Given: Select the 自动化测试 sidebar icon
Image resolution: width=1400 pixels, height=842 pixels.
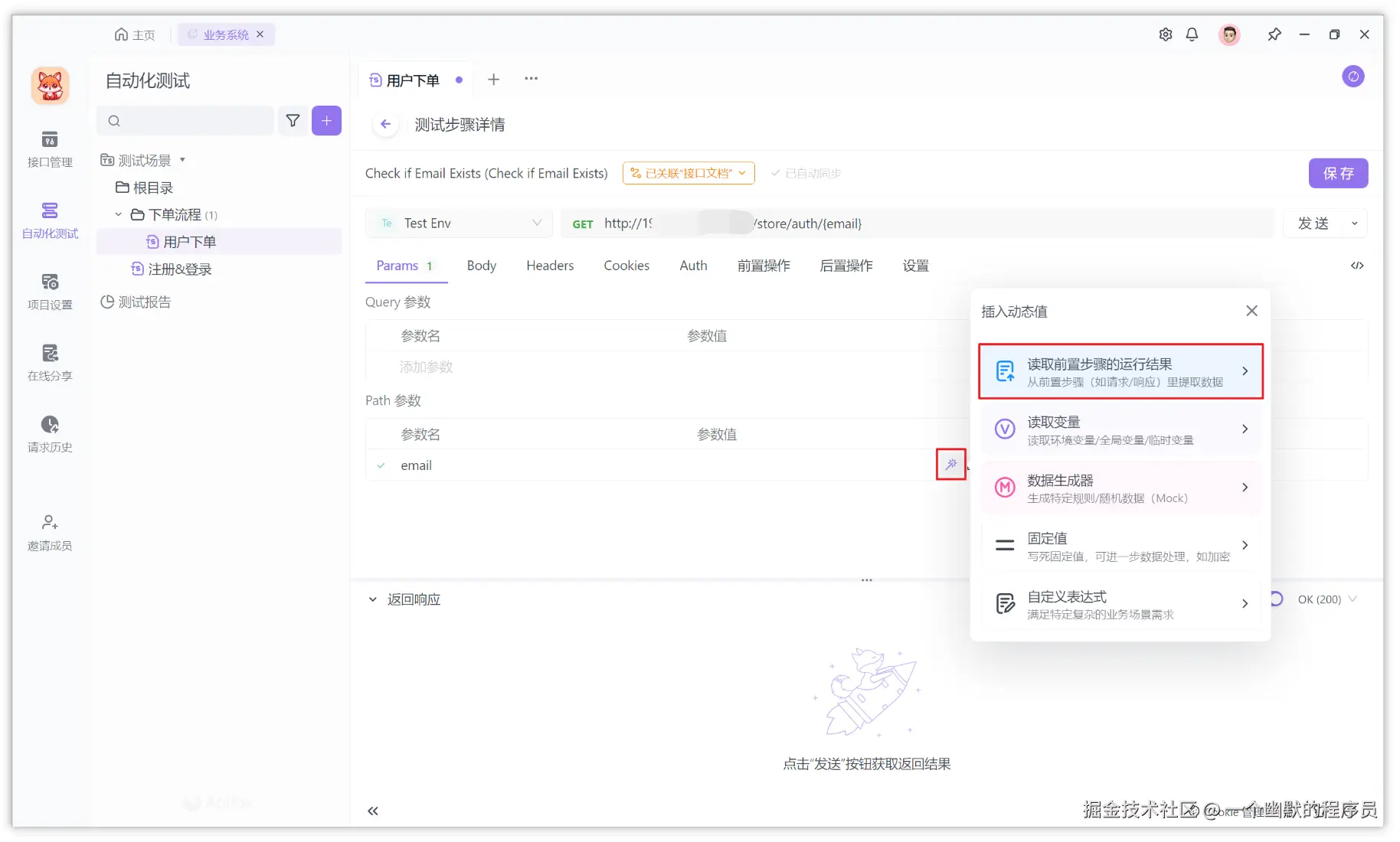Looking at the screenshot, I should pyautogui.click(x=49, y=220).
